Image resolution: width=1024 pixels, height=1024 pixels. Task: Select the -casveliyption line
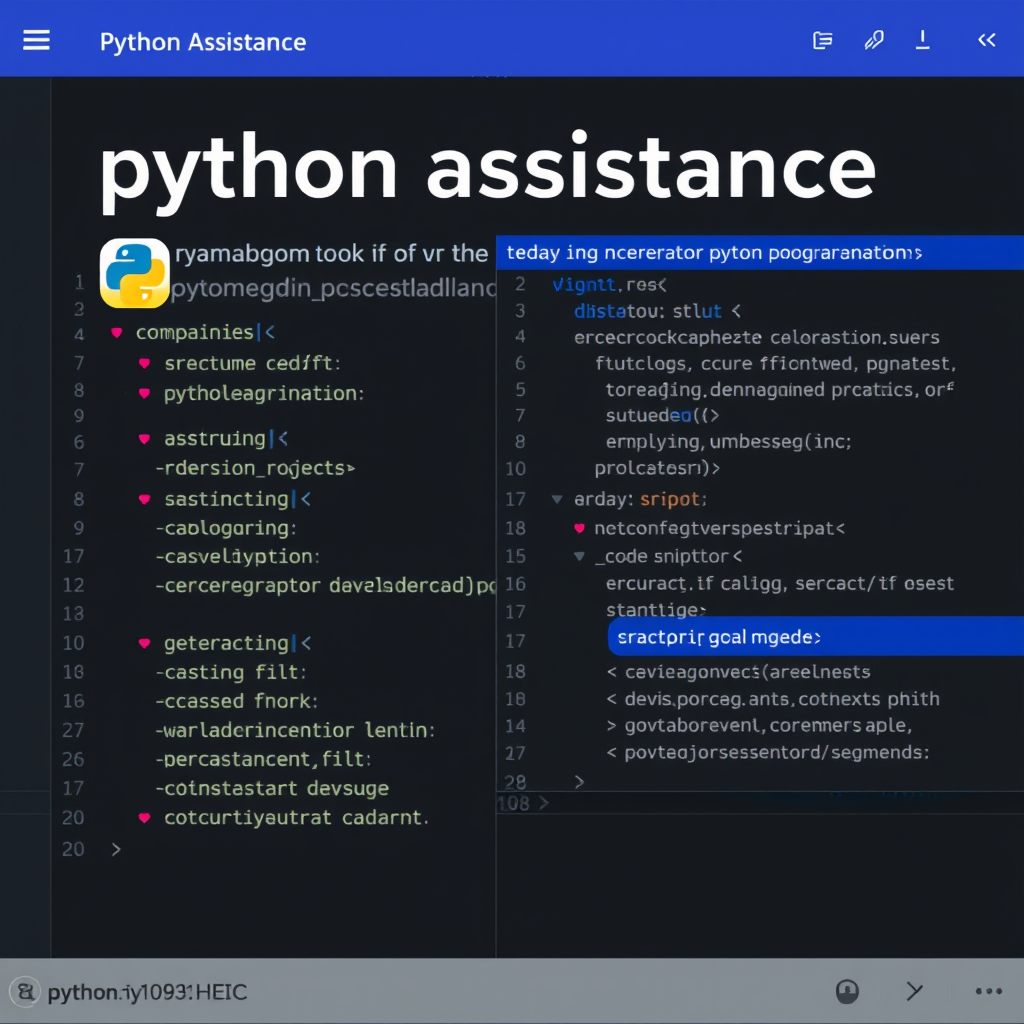pos(238,556)
